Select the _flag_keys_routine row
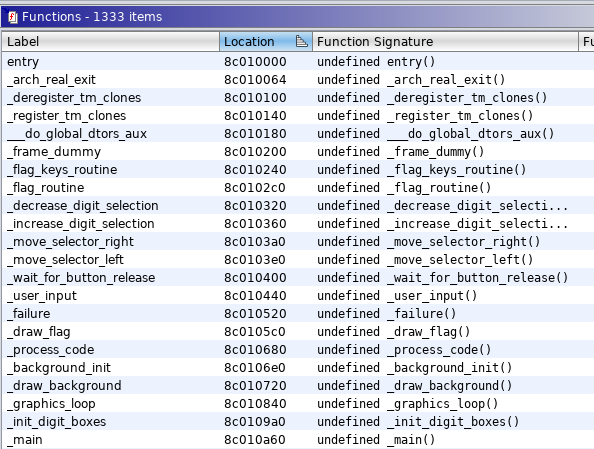This screenshot has height=449, width=594. point(297,169)
